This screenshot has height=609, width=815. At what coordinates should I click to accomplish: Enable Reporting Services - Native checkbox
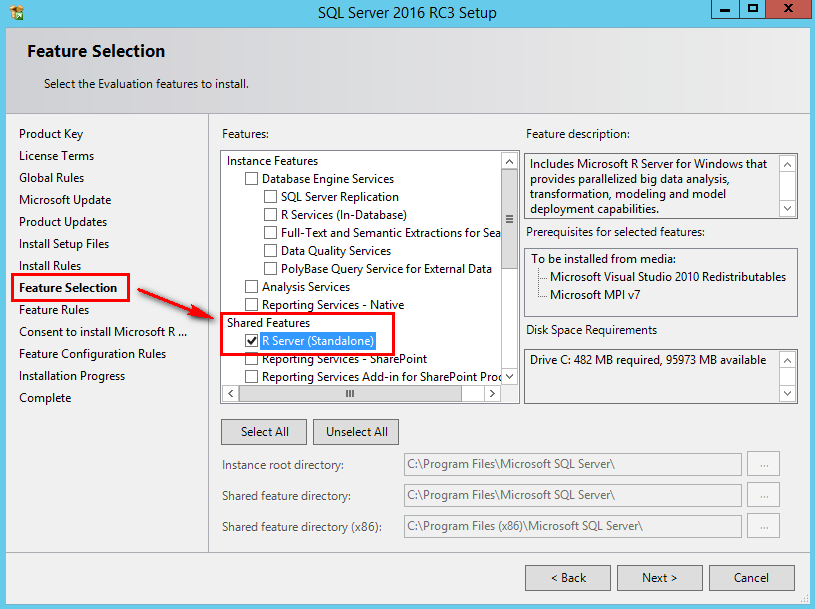(x=252, y=304)
